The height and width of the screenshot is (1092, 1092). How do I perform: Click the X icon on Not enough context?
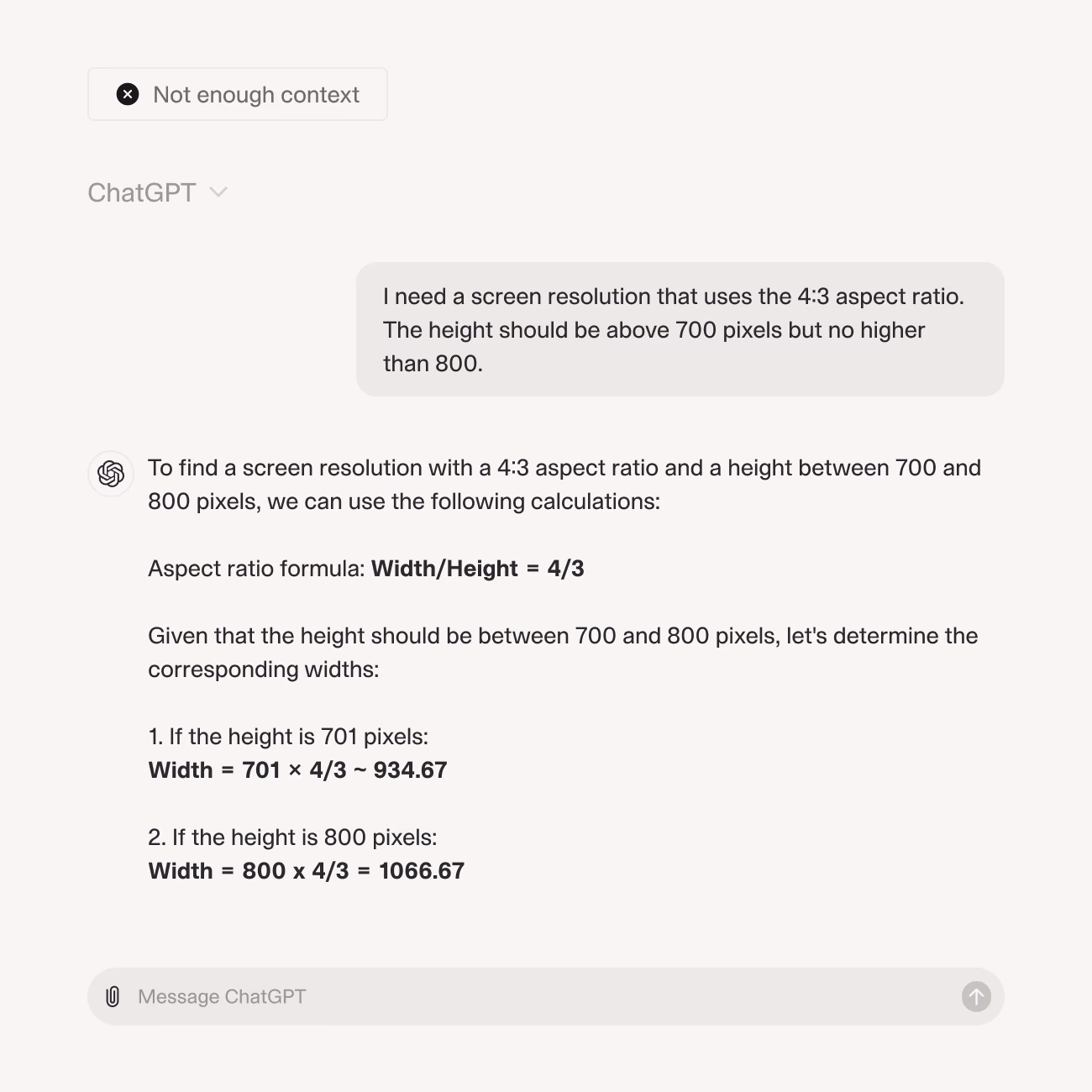click(x=128, y=94)
